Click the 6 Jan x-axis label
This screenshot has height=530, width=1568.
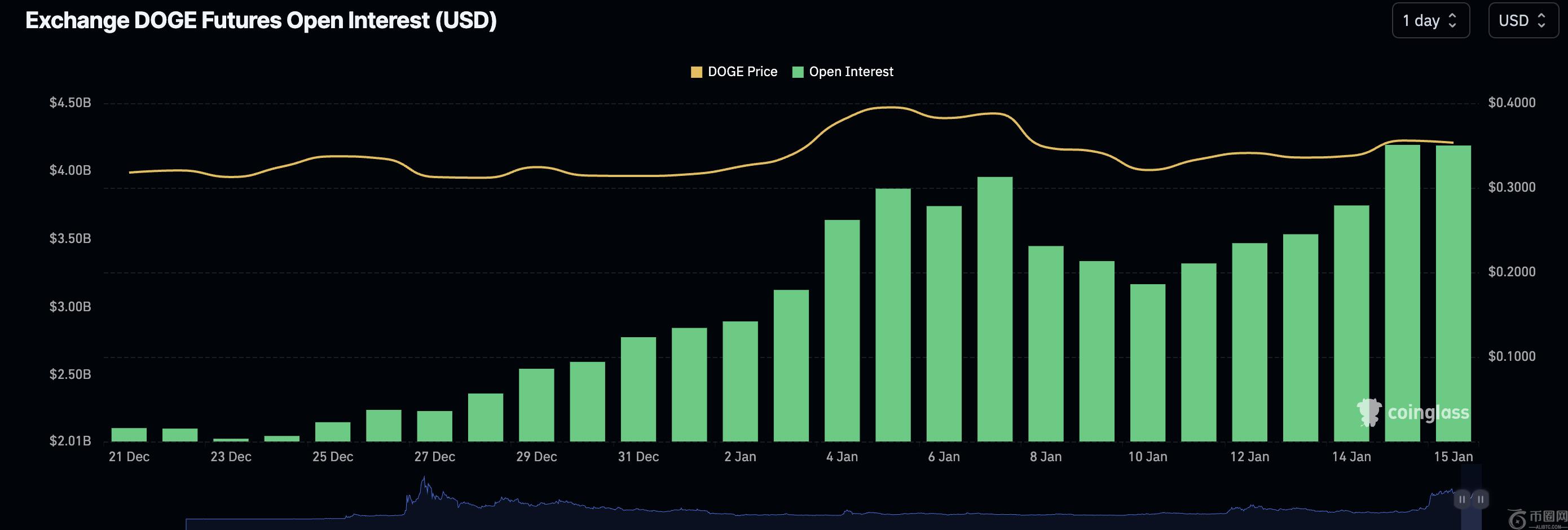click(944, 456)
